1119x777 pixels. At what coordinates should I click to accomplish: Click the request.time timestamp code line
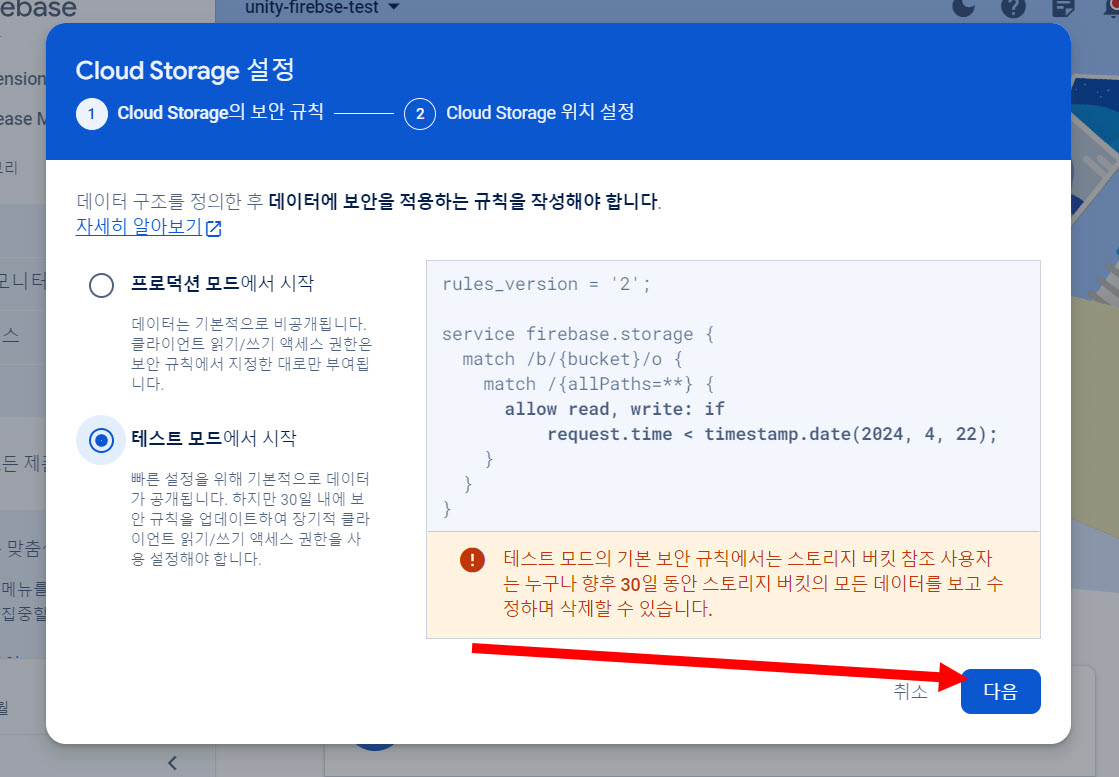click(772, 434)
